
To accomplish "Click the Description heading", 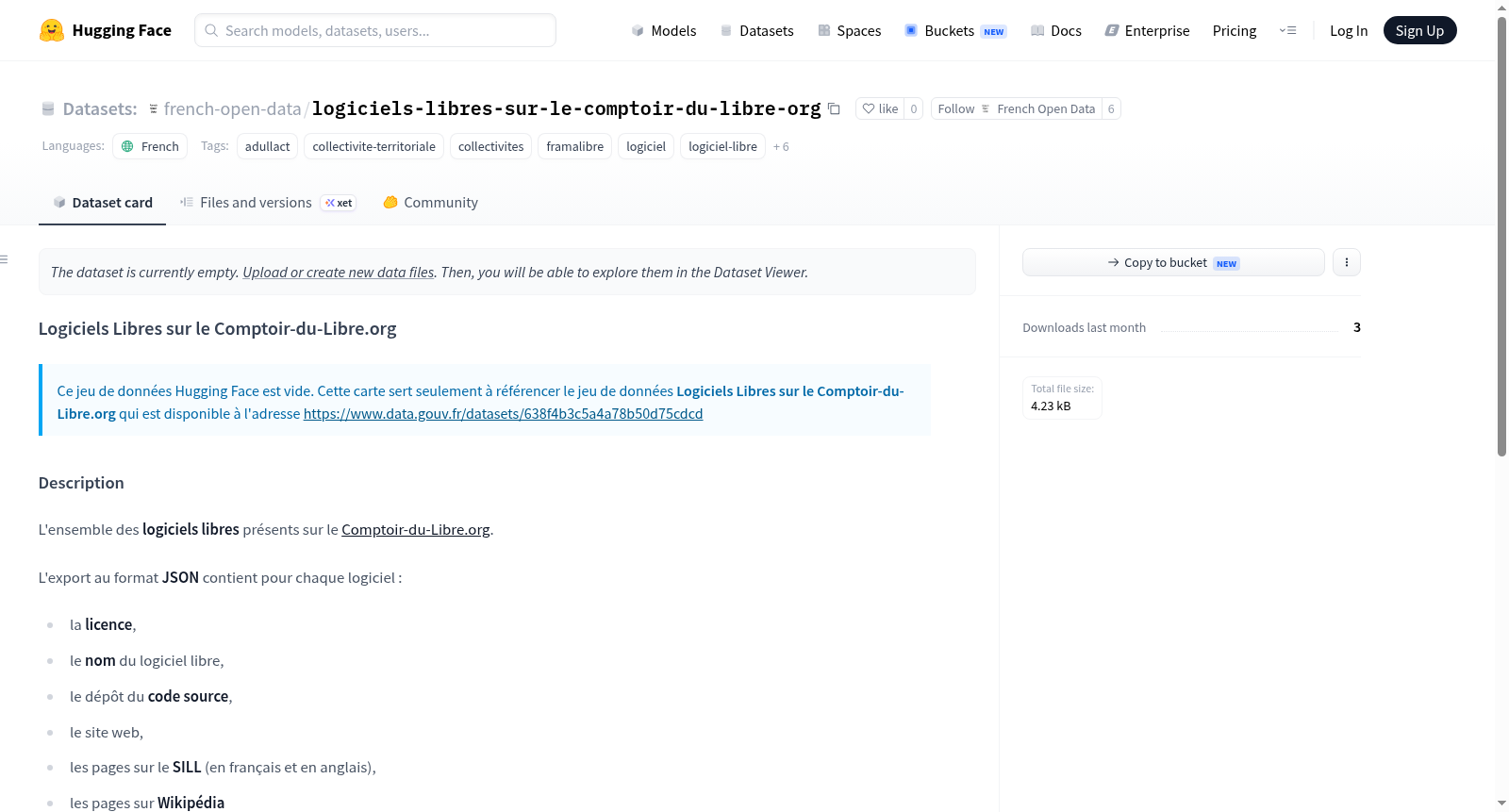I will click(81, 483).
